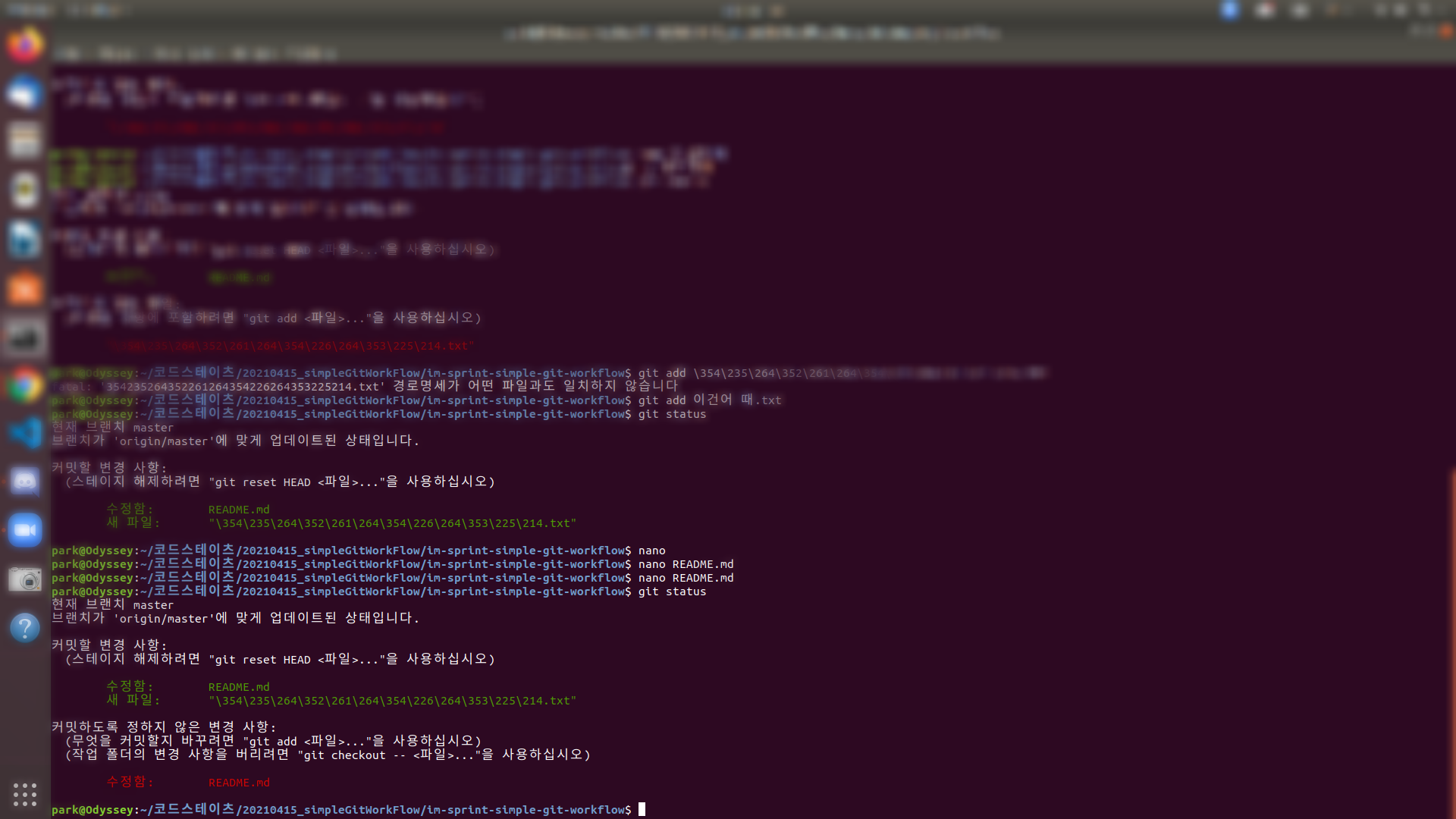
Task: Launch Thunderbird mail from the dock
Action: point(25,93)
